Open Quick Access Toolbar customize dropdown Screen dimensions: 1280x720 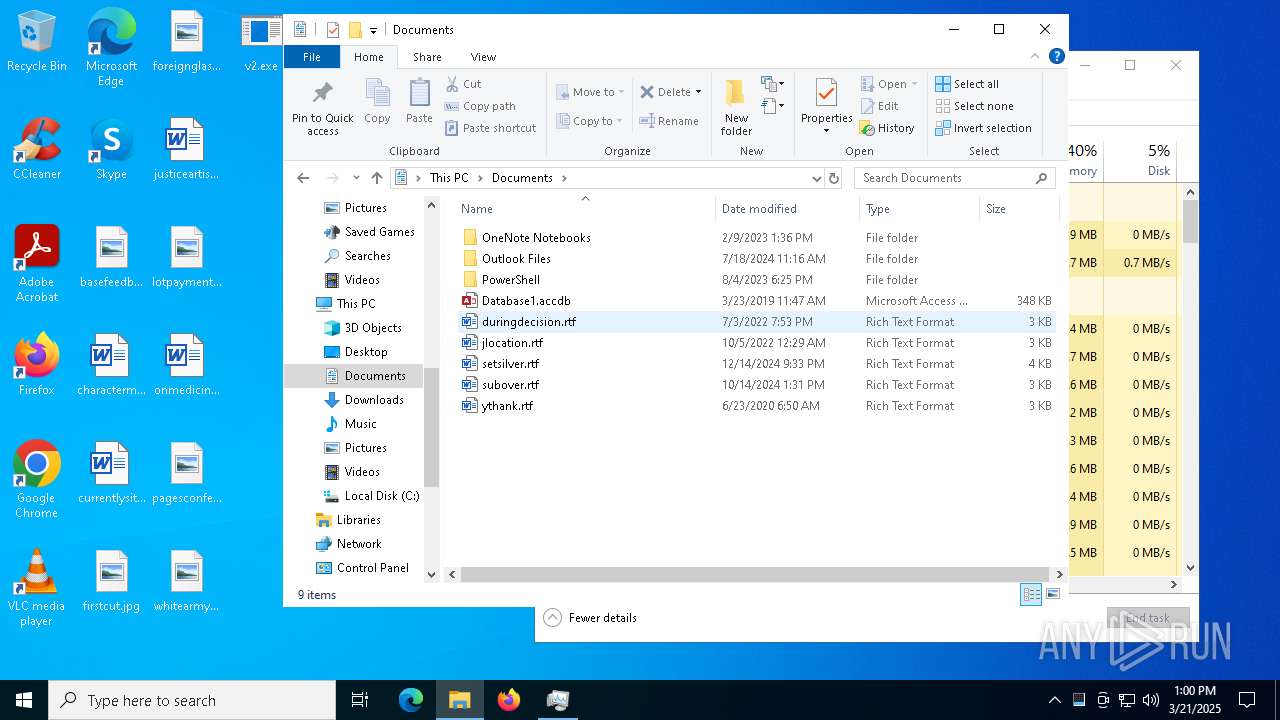(373, 30)
